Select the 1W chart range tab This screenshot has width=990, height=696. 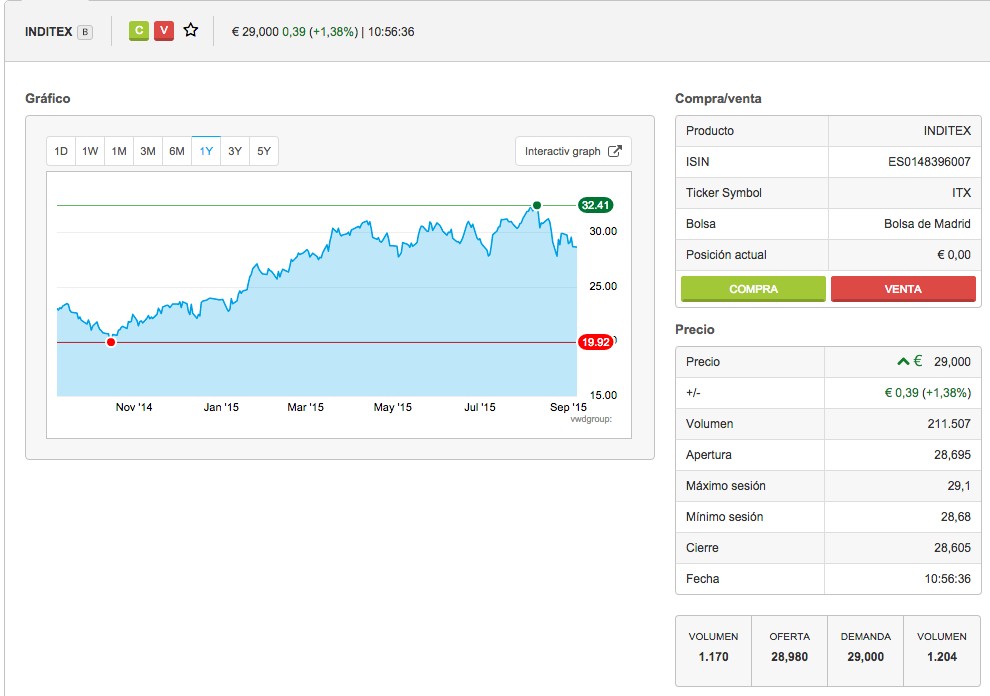coord(90,151)
